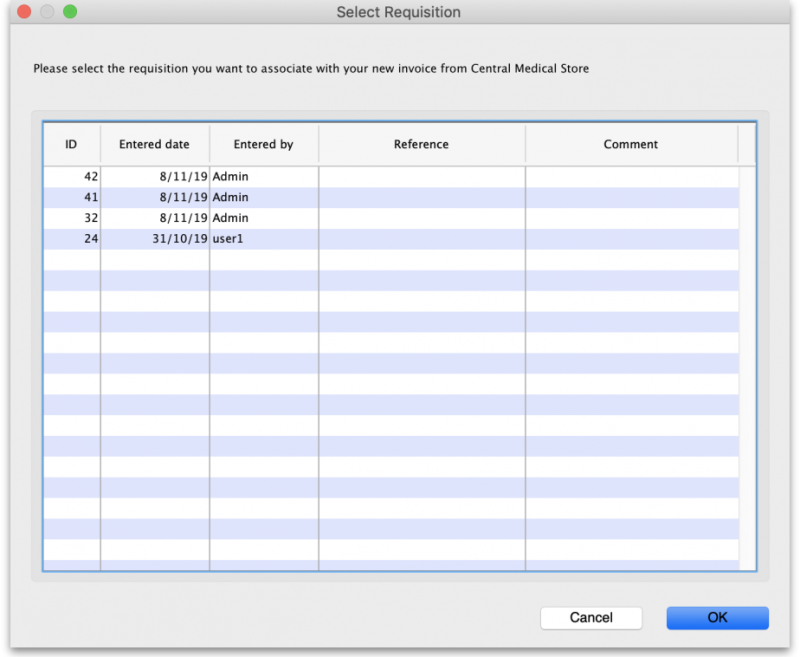Click the green zoom traffic light button

click(68, 12)
